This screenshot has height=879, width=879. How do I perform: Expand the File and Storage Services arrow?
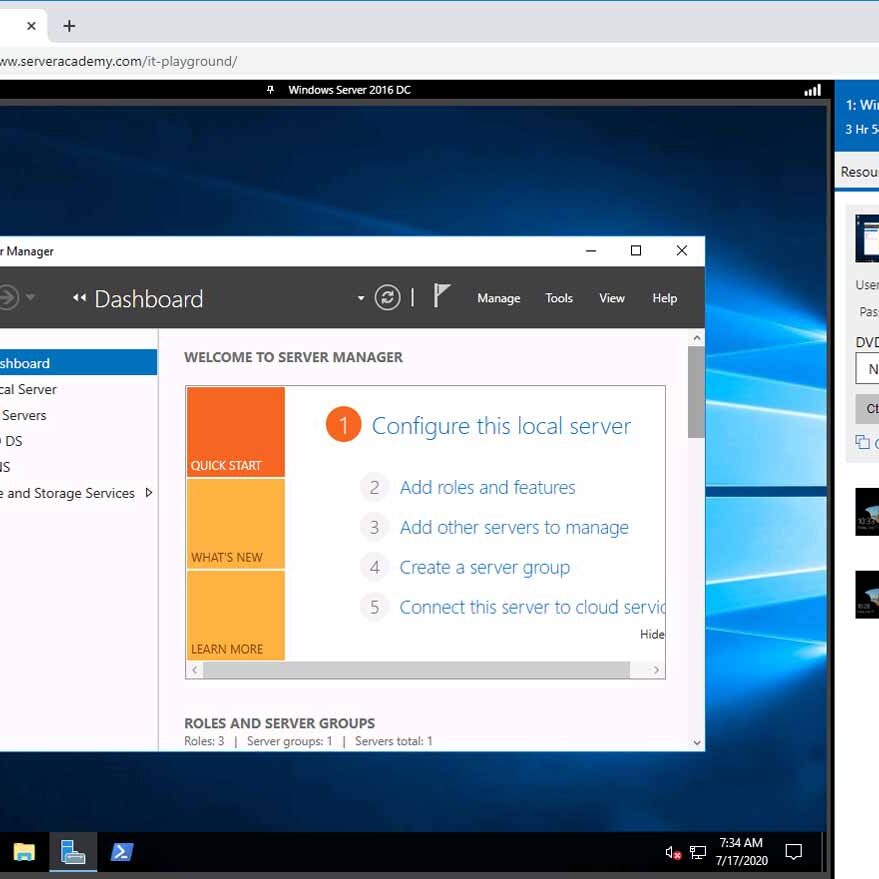coord(149,492)
